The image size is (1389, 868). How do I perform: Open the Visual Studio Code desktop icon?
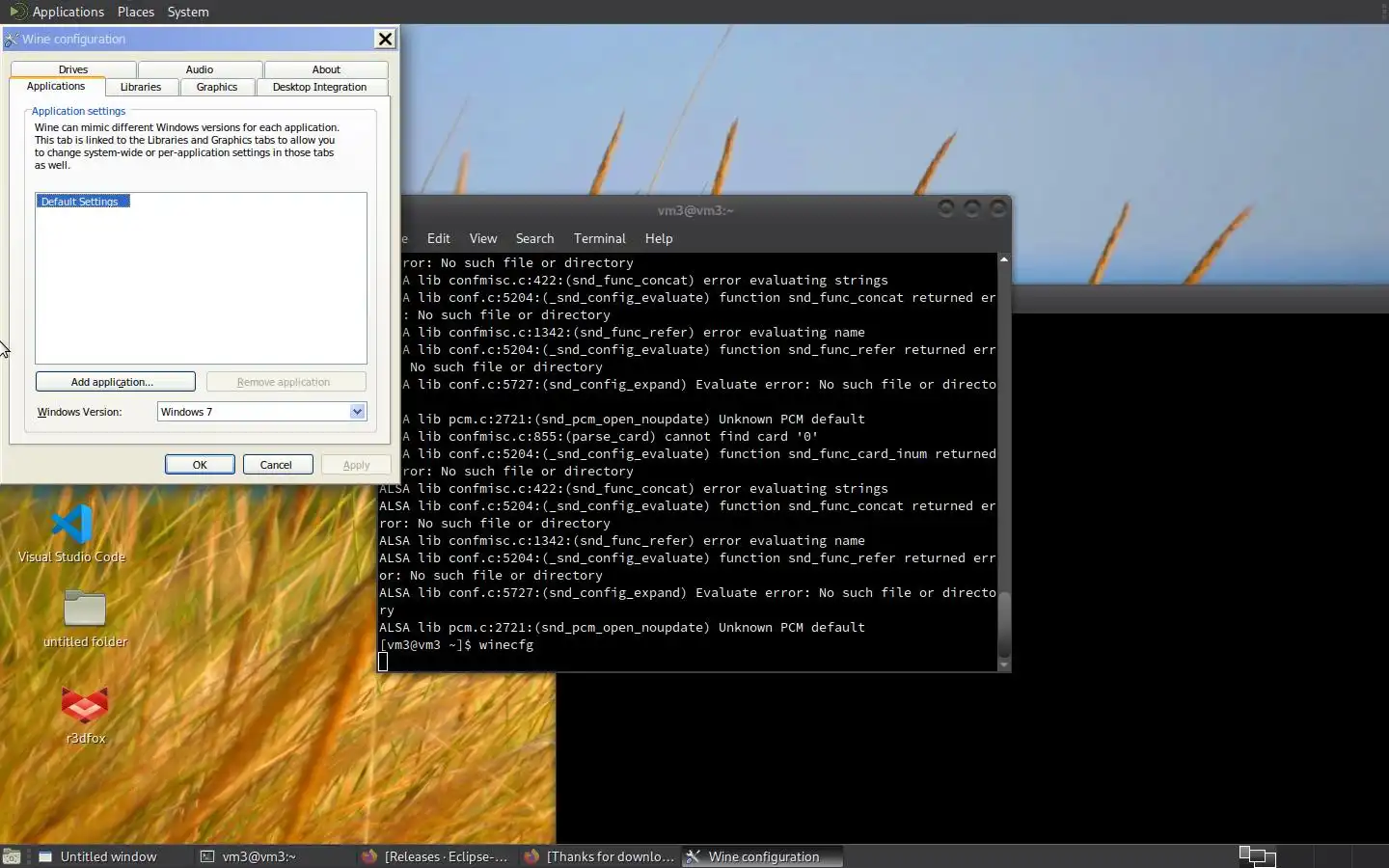point(71,533)
